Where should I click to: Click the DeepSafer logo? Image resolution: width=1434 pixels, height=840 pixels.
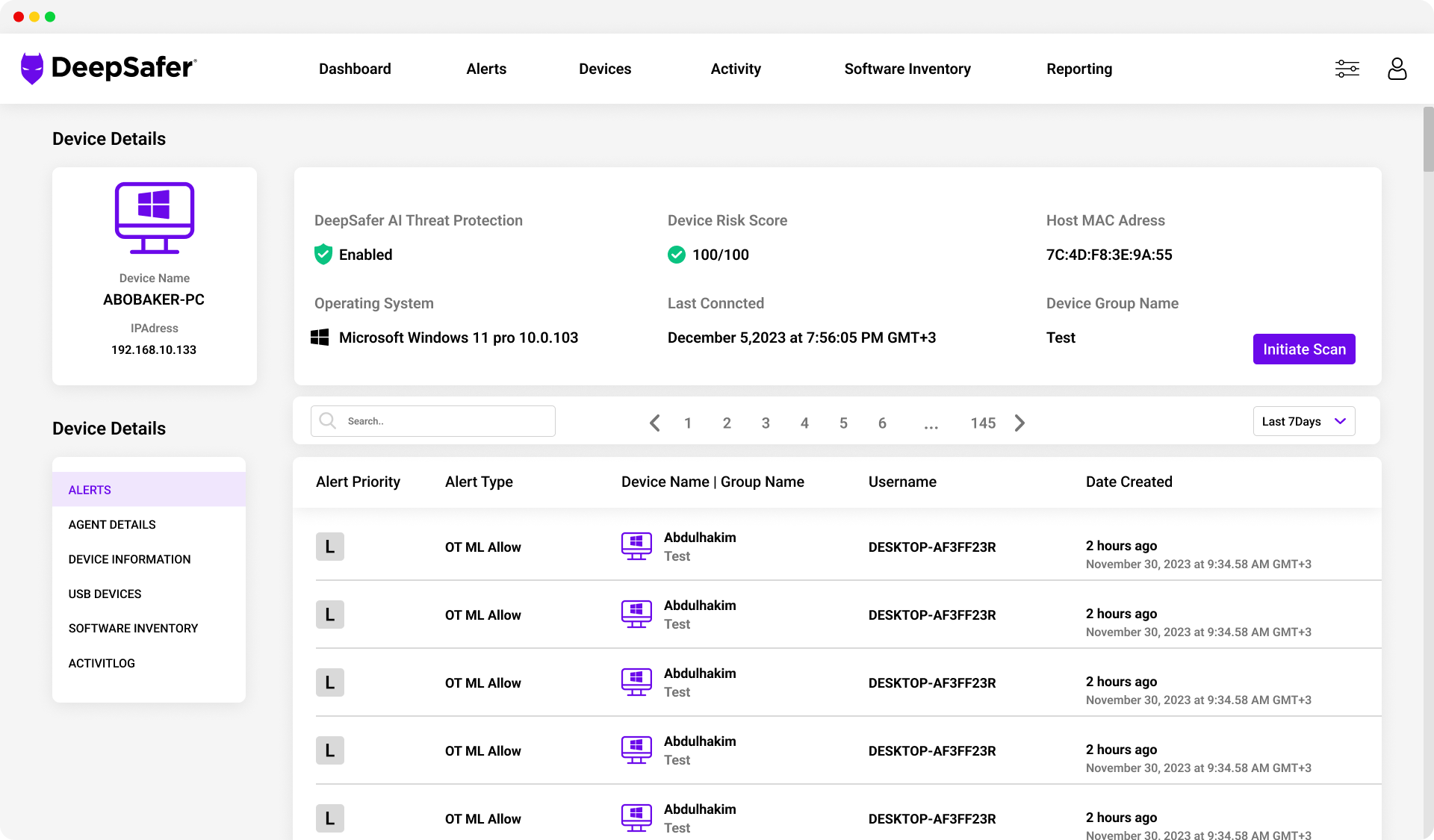109,68
